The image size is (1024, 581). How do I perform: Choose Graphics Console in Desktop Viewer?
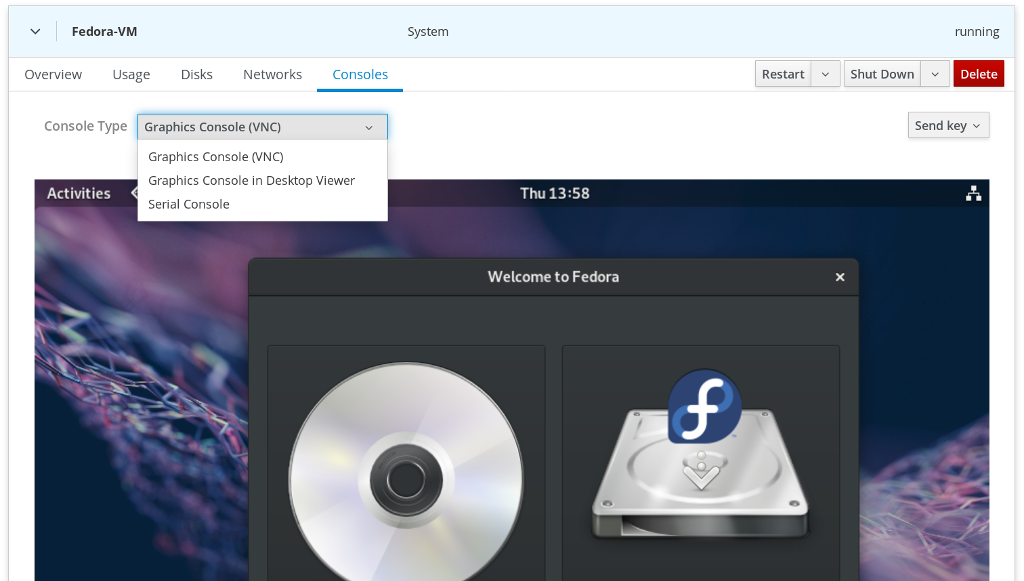pos(262,180)
